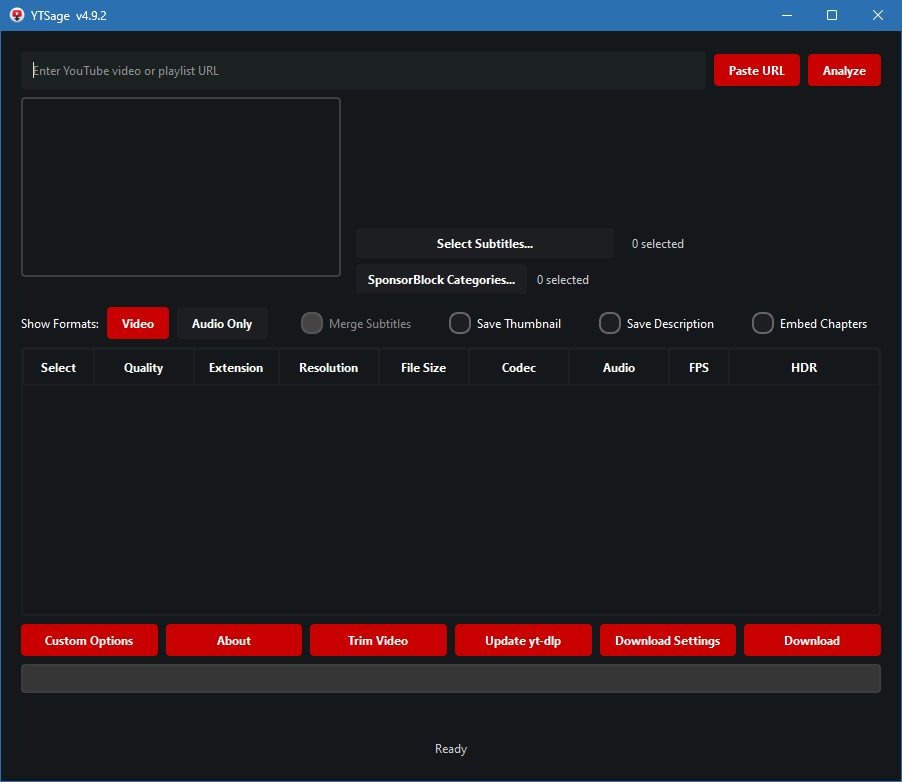Click the File Size column header

tap(423, 368)
